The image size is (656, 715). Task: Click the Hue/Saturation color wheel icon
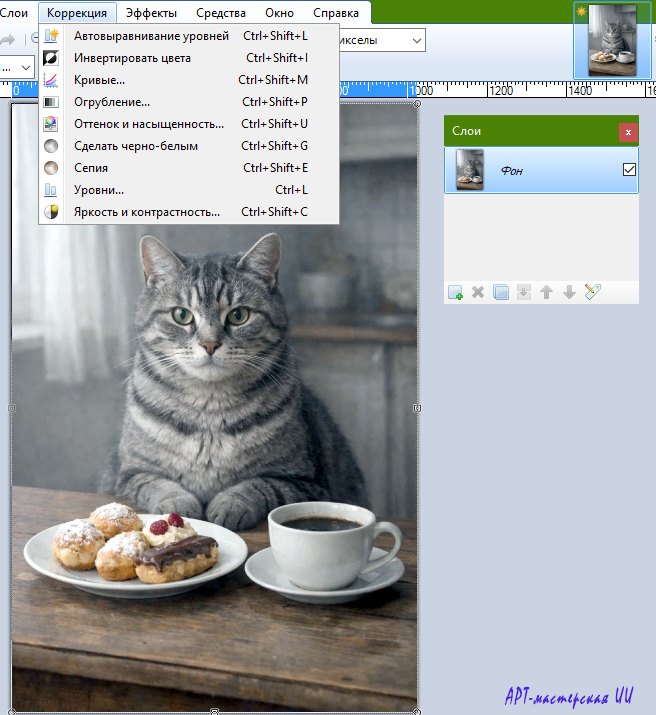51,124
